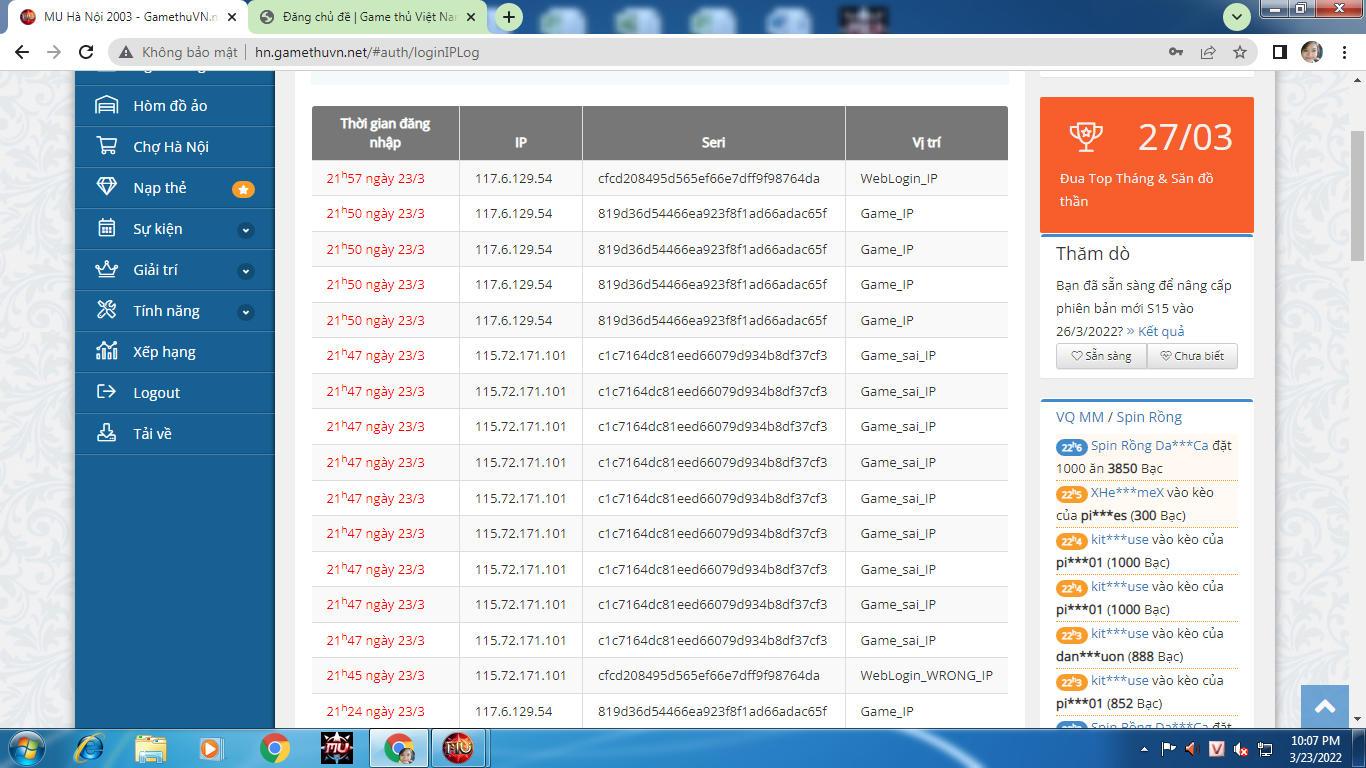Click the Logout arrow icon
This screenshot has width=1366, height=768.
pos(106,393)
